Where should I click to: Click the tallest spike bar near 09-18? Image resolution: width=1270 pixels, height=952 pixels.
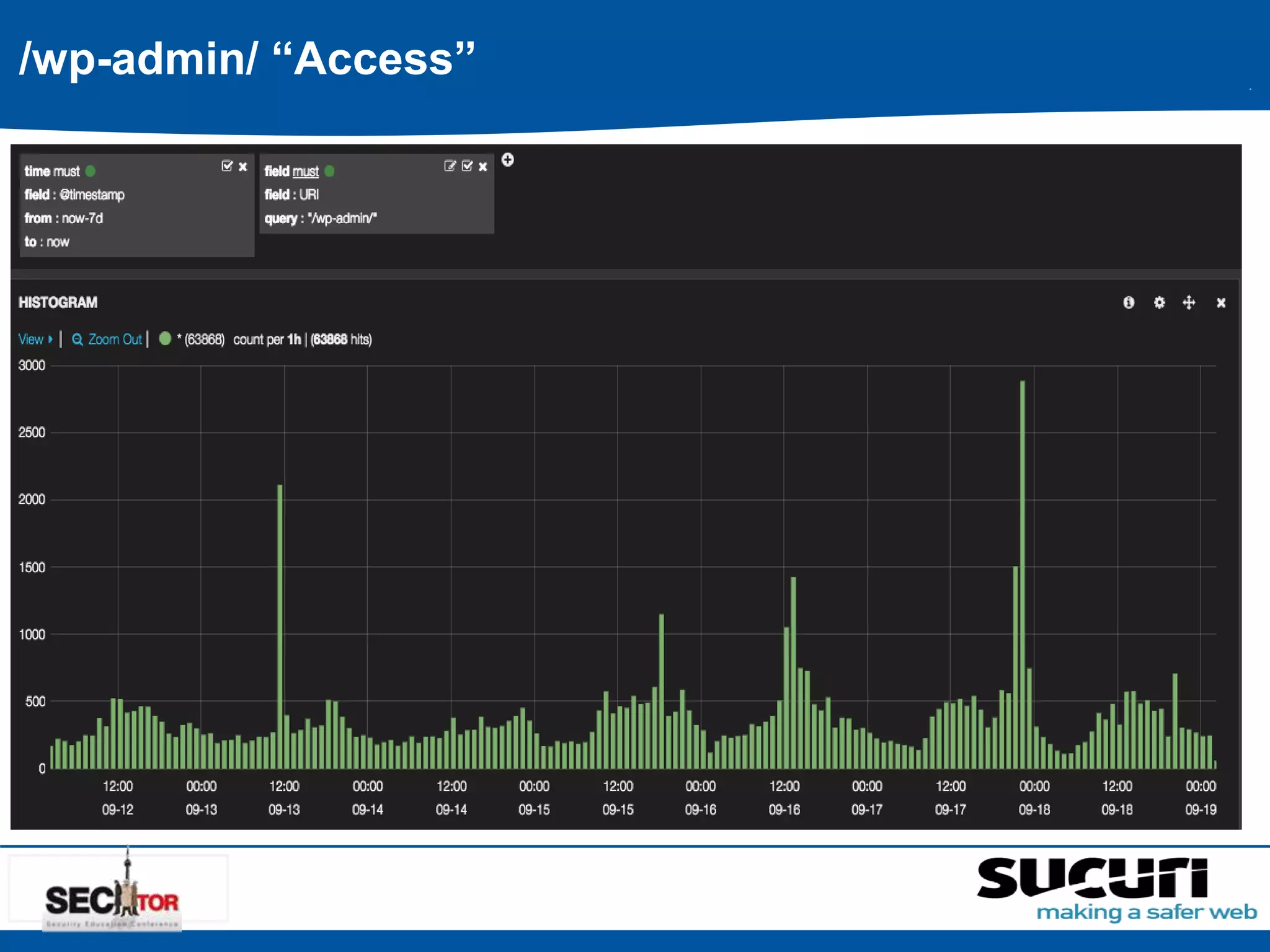pyautogui.click(x=1022, y=558)
